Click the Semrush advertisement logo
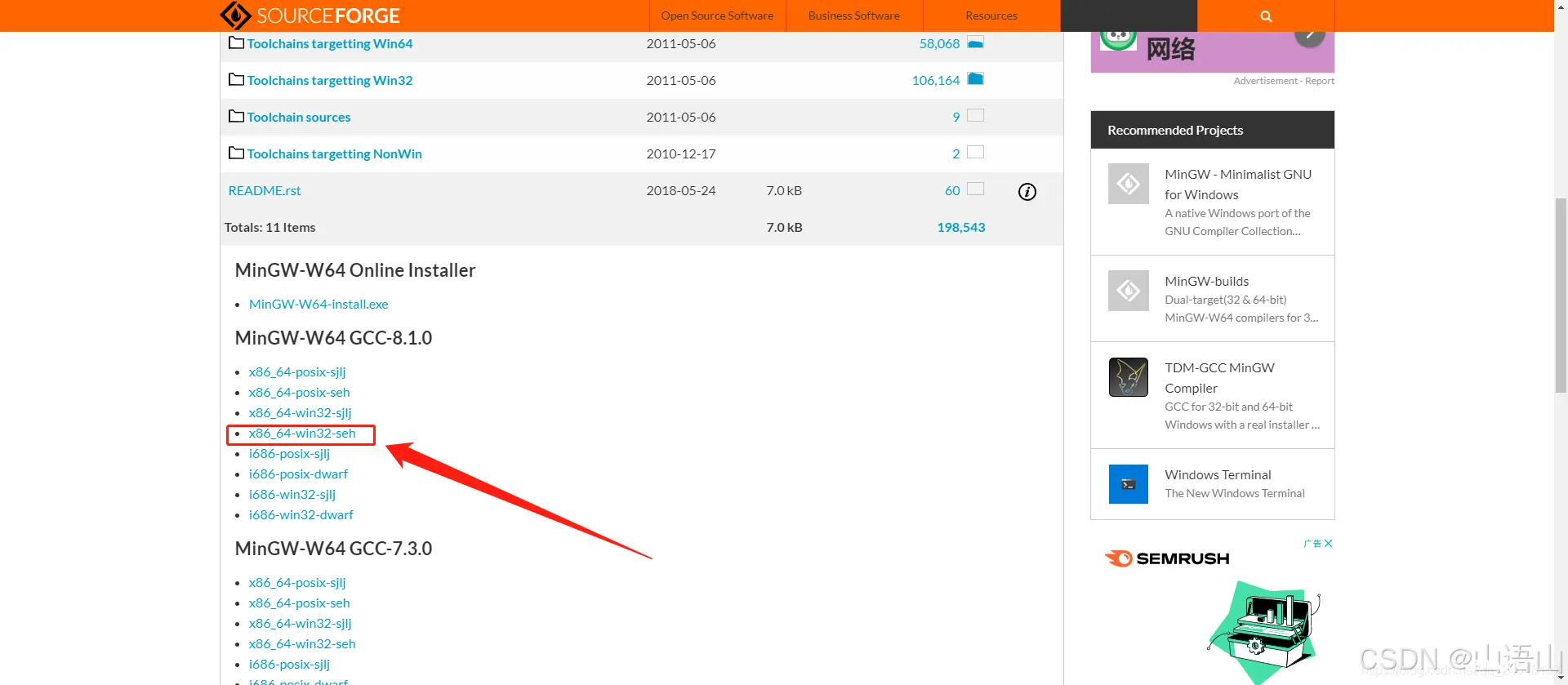Viewport: 1568px width, 685px height. click(x=1167, y=558)
